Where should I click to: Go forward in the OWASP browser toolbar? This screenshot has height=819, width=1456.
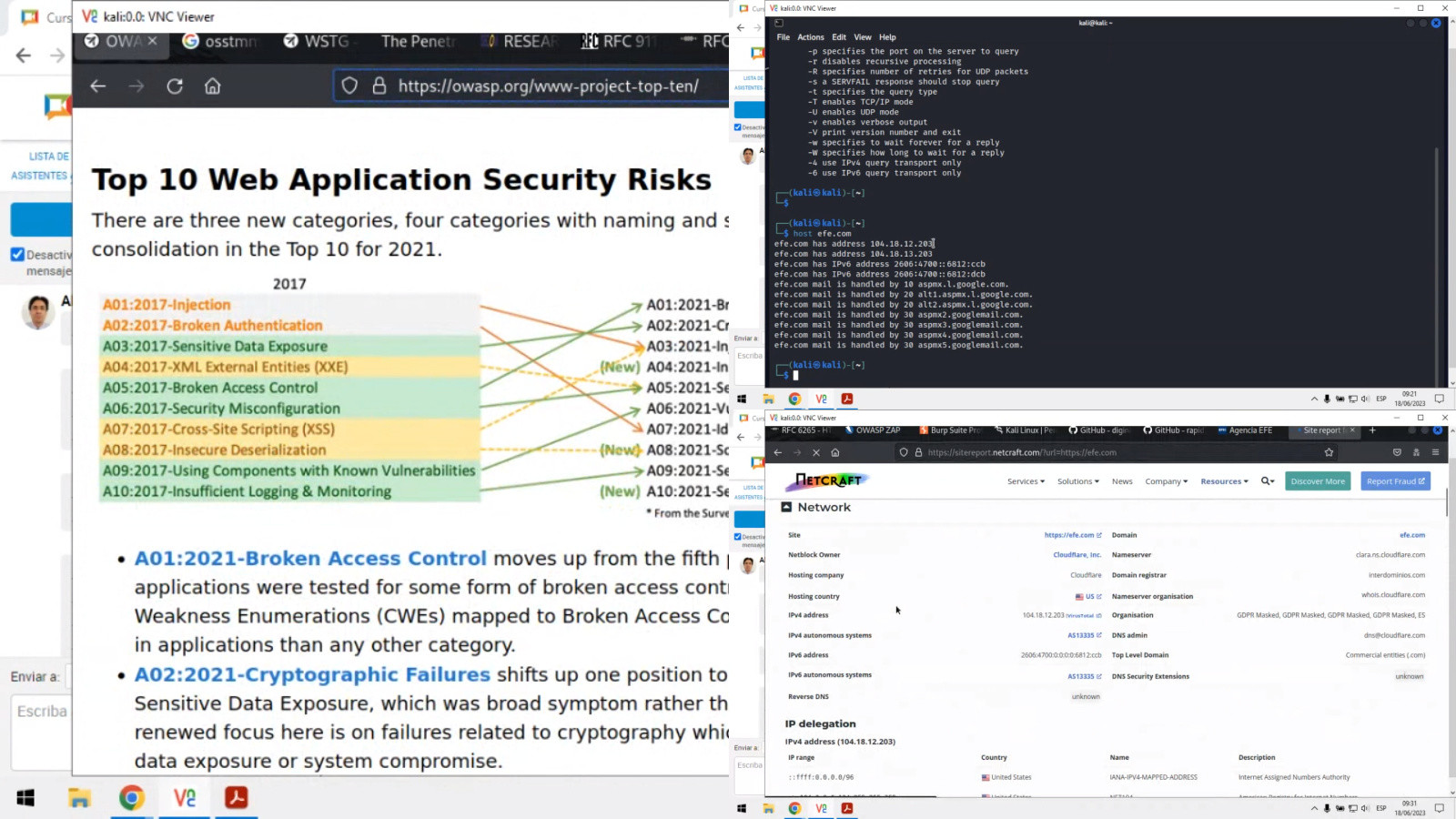[136, 86]
